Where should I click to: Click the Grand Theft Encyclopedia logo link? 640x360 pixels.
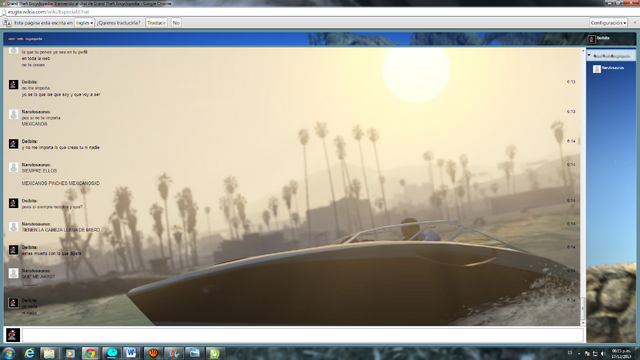[x=24, y=39]
